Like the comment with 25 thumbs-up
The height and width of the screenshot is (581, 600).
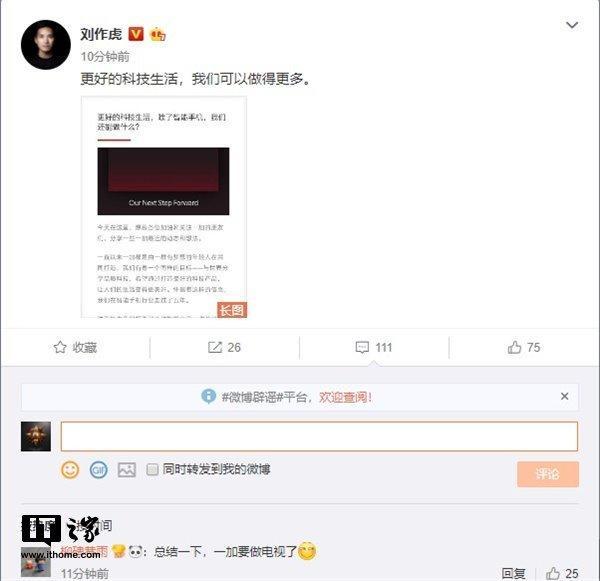[553, 573]
